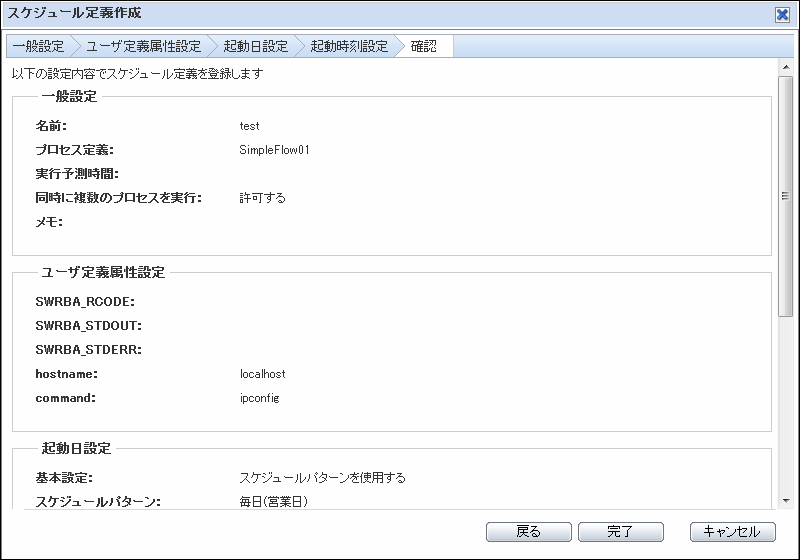This screenshot has width=800, height=560.
Task: Click the ユーザ定義属性設定 group heading
Action: [103, 272]
